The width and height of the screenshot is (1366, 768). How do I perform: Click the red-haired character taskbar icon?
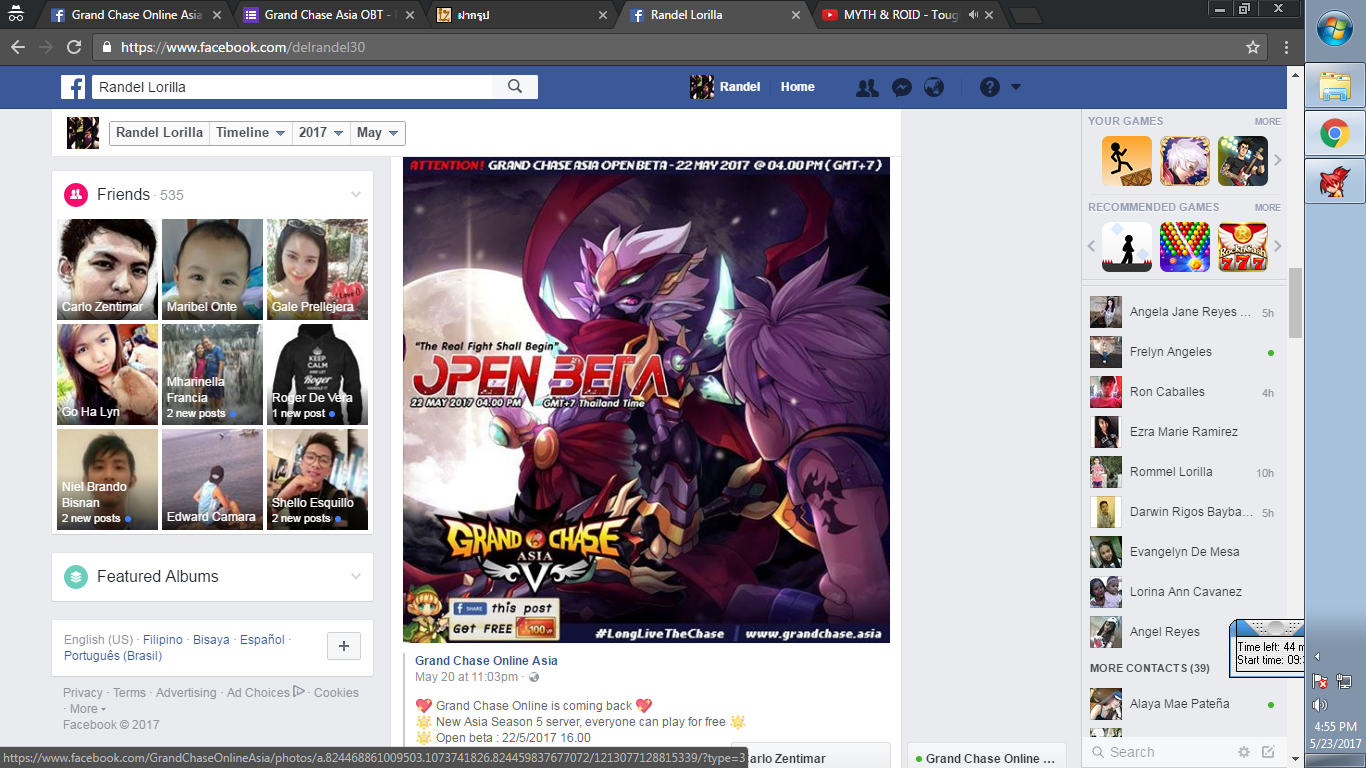pyautogui.click(x=1335, y=181)
